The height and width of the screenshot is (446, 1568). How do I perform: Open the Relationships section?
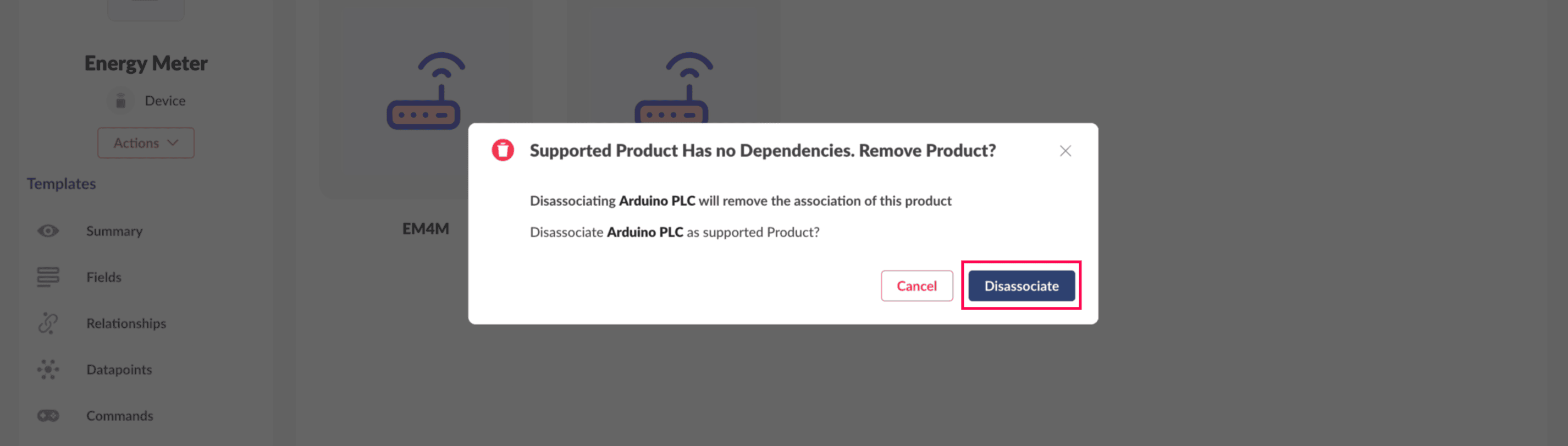point(126,324)
